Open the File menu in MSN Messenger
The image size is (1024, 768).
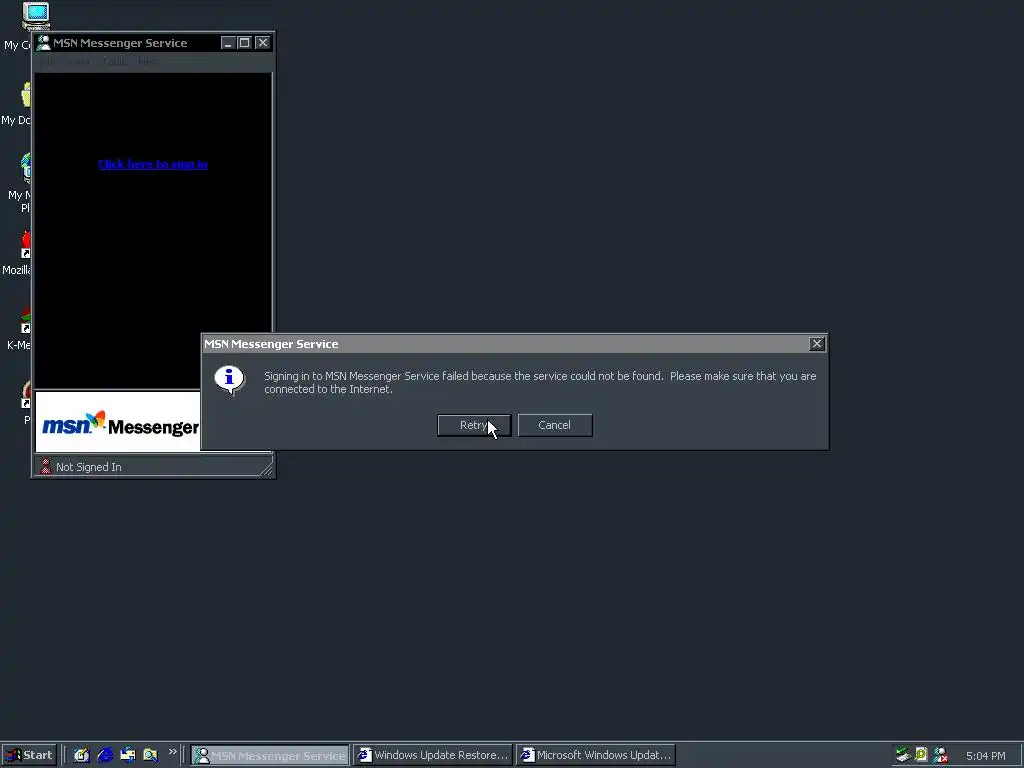(x=48, y=61)
